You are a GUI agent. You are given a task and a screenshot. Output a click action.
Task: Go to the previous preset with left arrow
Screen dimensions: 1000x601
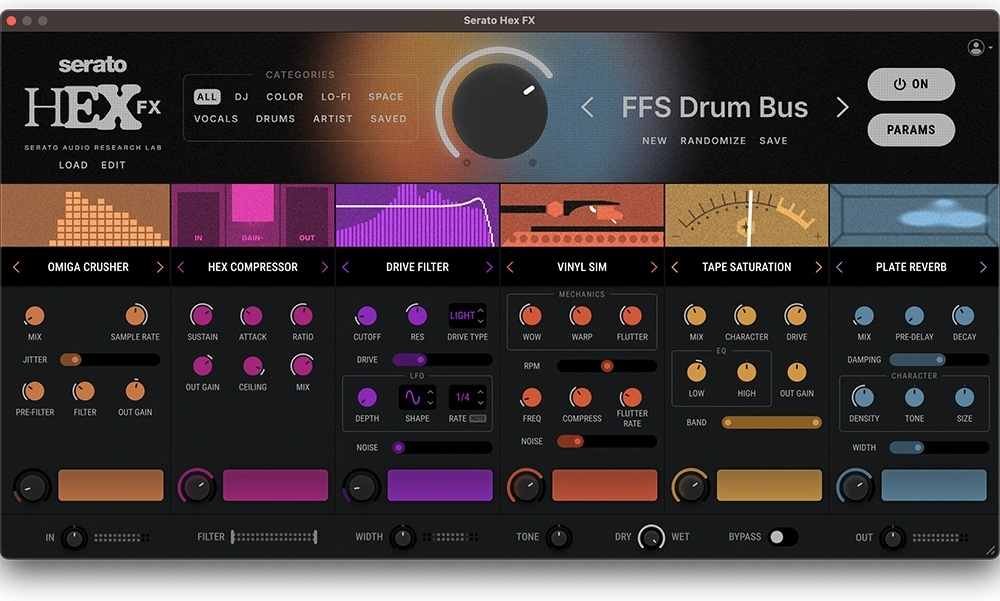pyautogui.click(x=587, y=107)
